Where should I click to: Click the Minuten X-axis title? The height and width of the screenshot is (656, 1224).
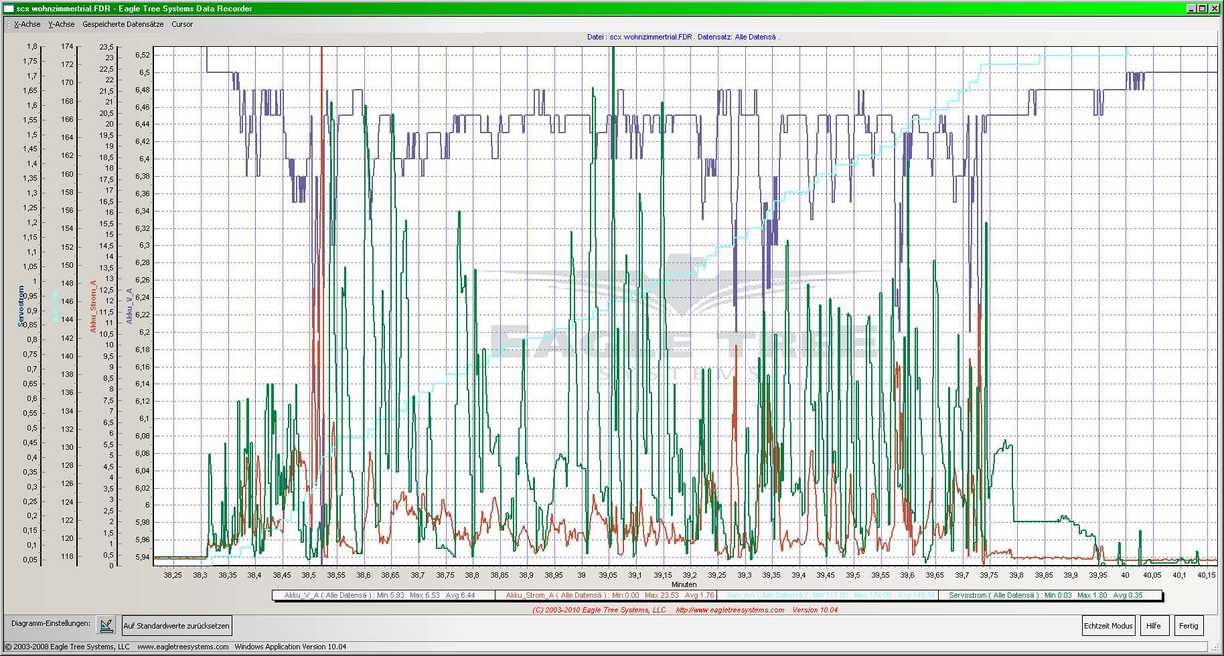tap(684, 584)
